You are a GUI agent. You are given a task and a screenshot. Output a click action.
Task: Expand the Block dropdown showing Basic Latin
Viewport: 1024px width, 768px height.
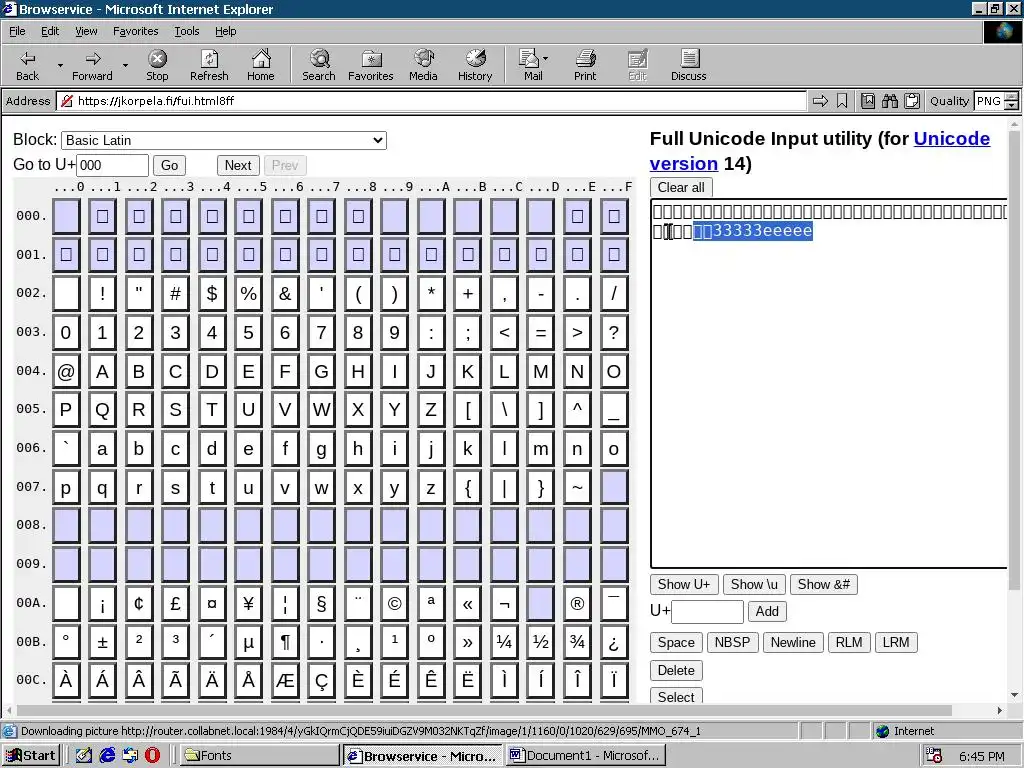coord(224,140)
